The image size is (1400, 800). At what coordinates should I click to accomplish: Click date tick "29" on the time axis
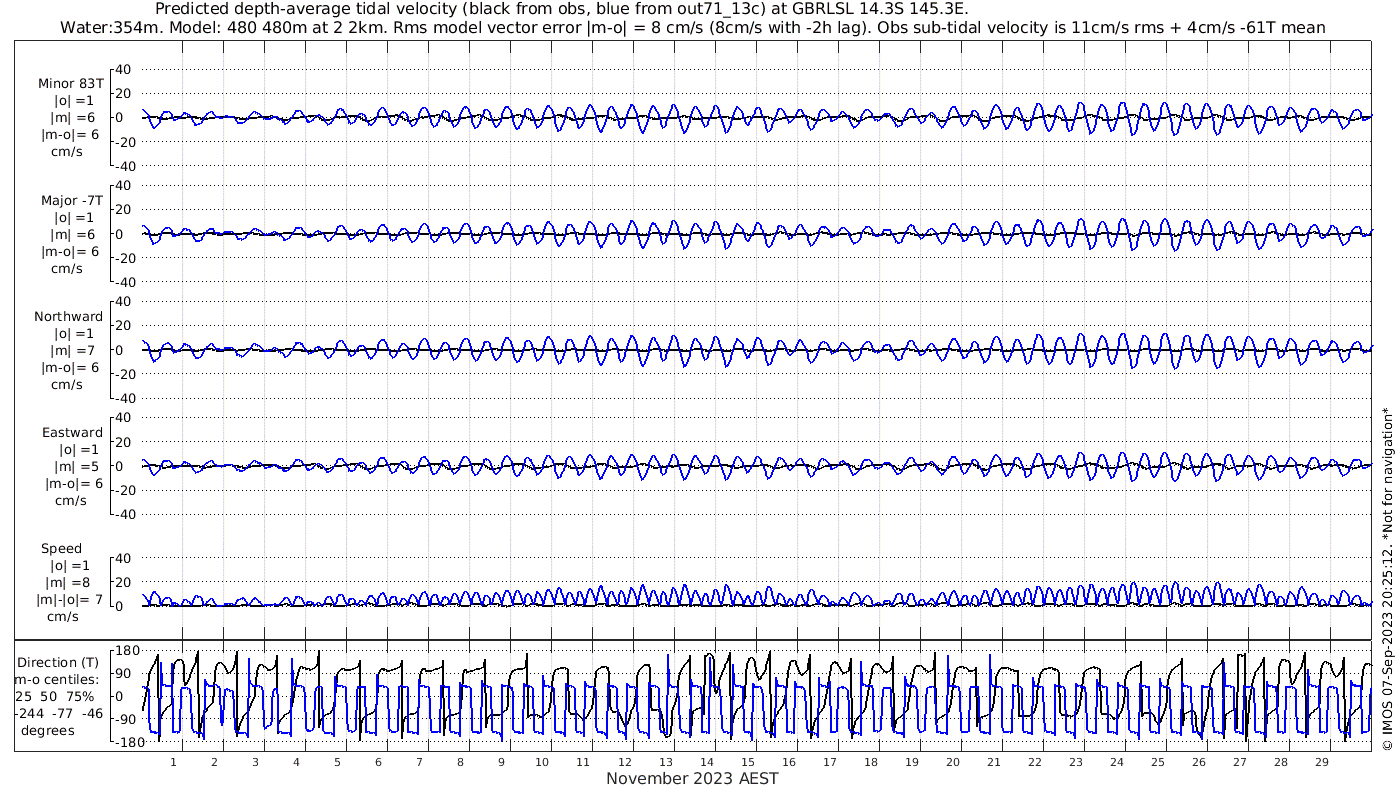[x=1321, y=761]
